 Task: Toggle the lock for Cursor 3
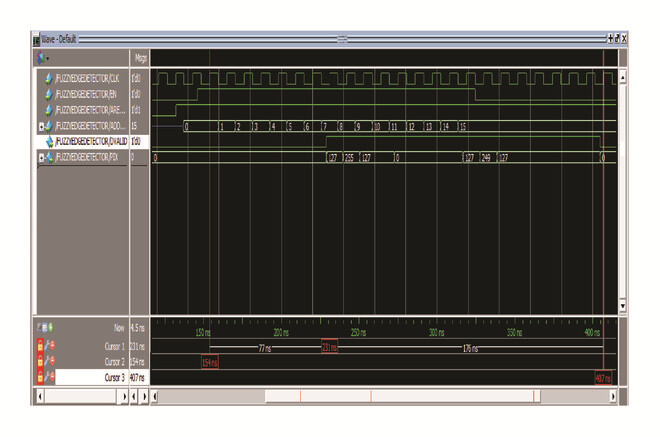(40, 377)
